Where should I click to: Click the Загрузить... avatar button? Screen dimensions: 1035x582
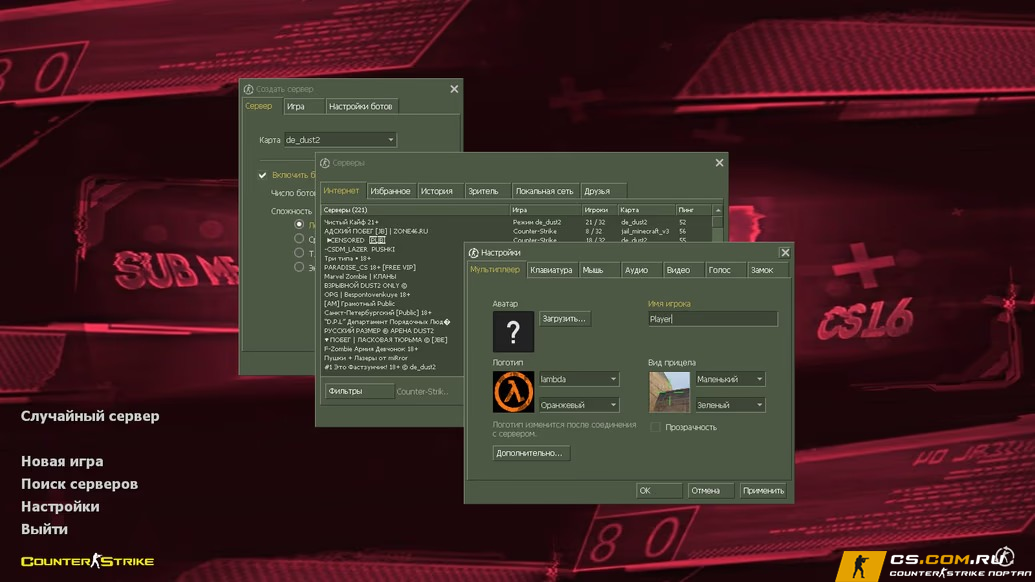click(564, 319)
